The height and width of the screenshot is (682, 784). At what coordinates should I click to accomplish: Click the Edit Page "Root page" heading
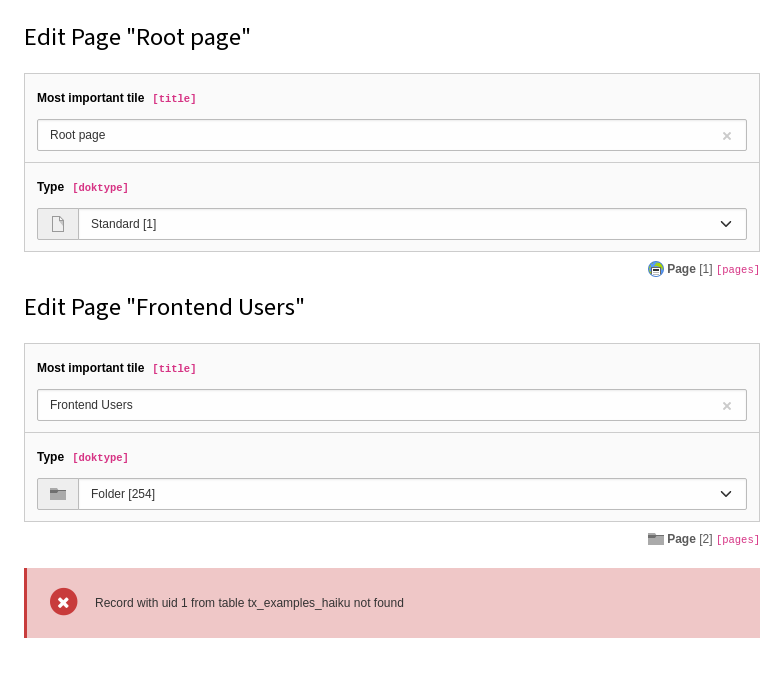point(137,37)
